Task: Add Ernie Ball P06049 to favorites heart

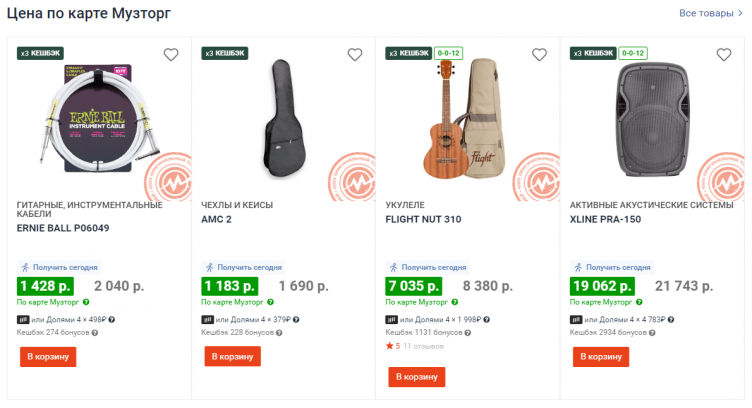Action: click(171, 55)
